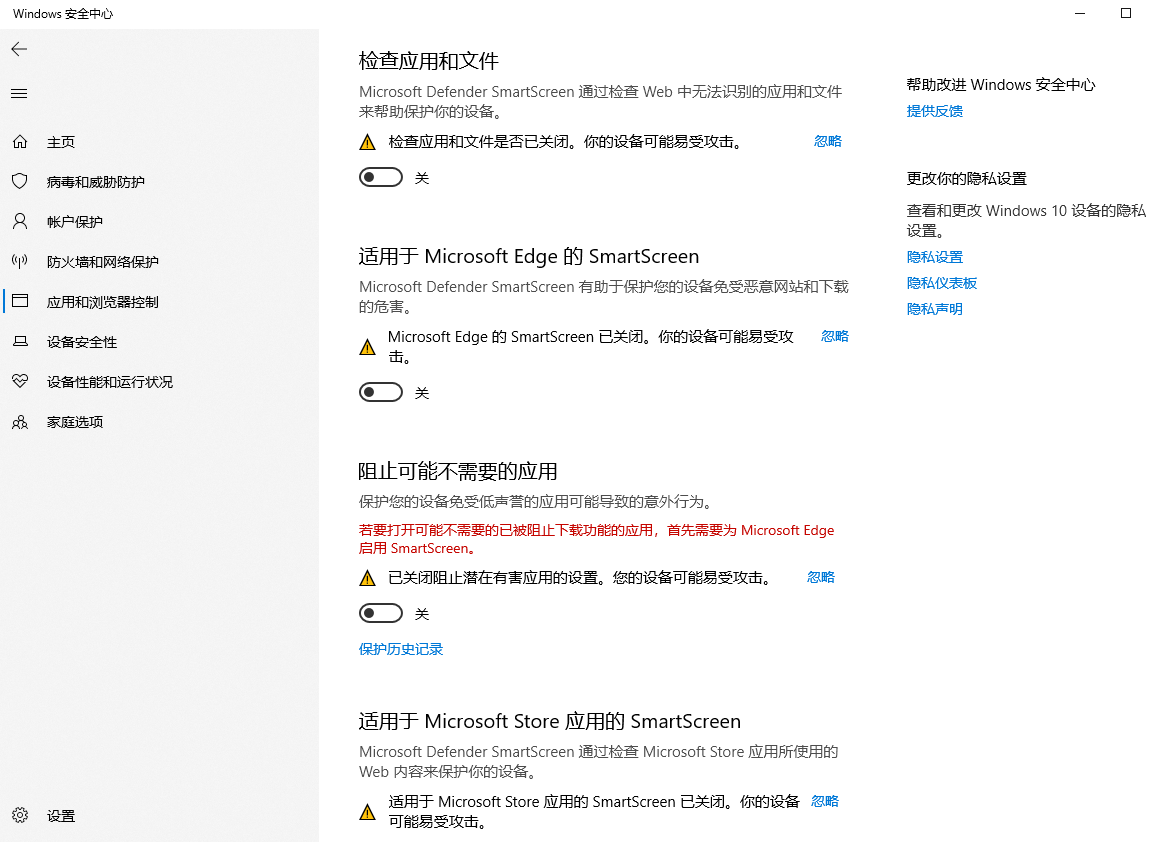
Task: Click the home icon beside 主页
Action: (20, 141)
